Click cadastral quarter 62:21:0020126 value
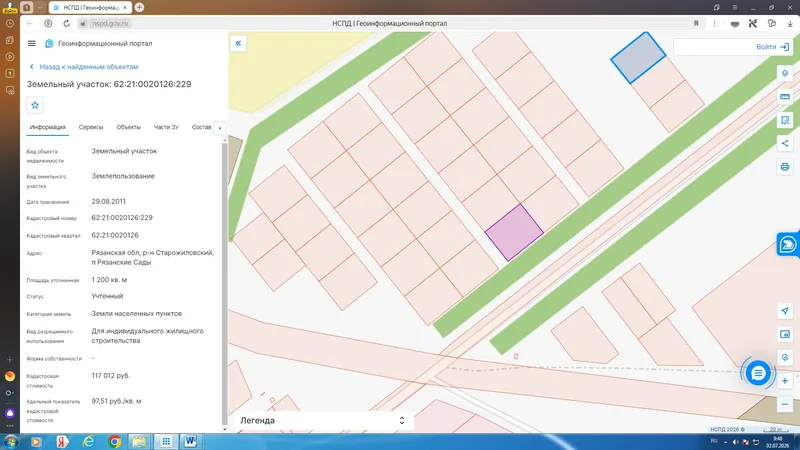 115,235
